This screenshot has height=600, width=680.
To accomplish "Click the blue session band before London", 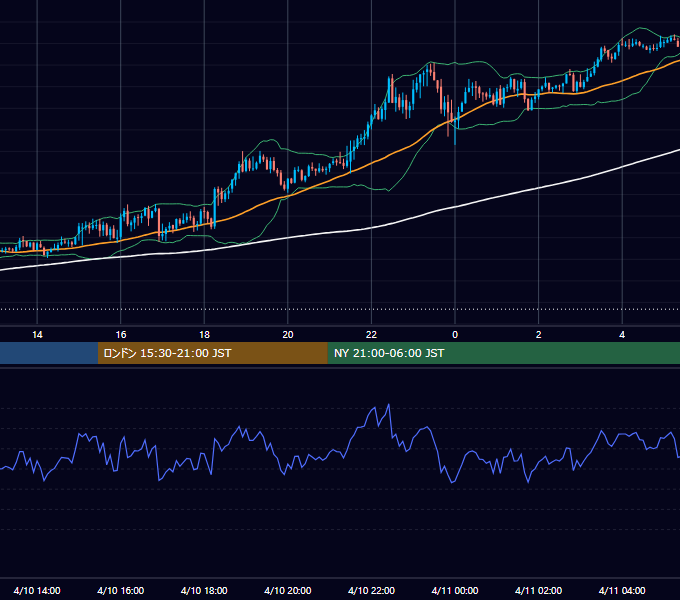I will coord(49,353).
